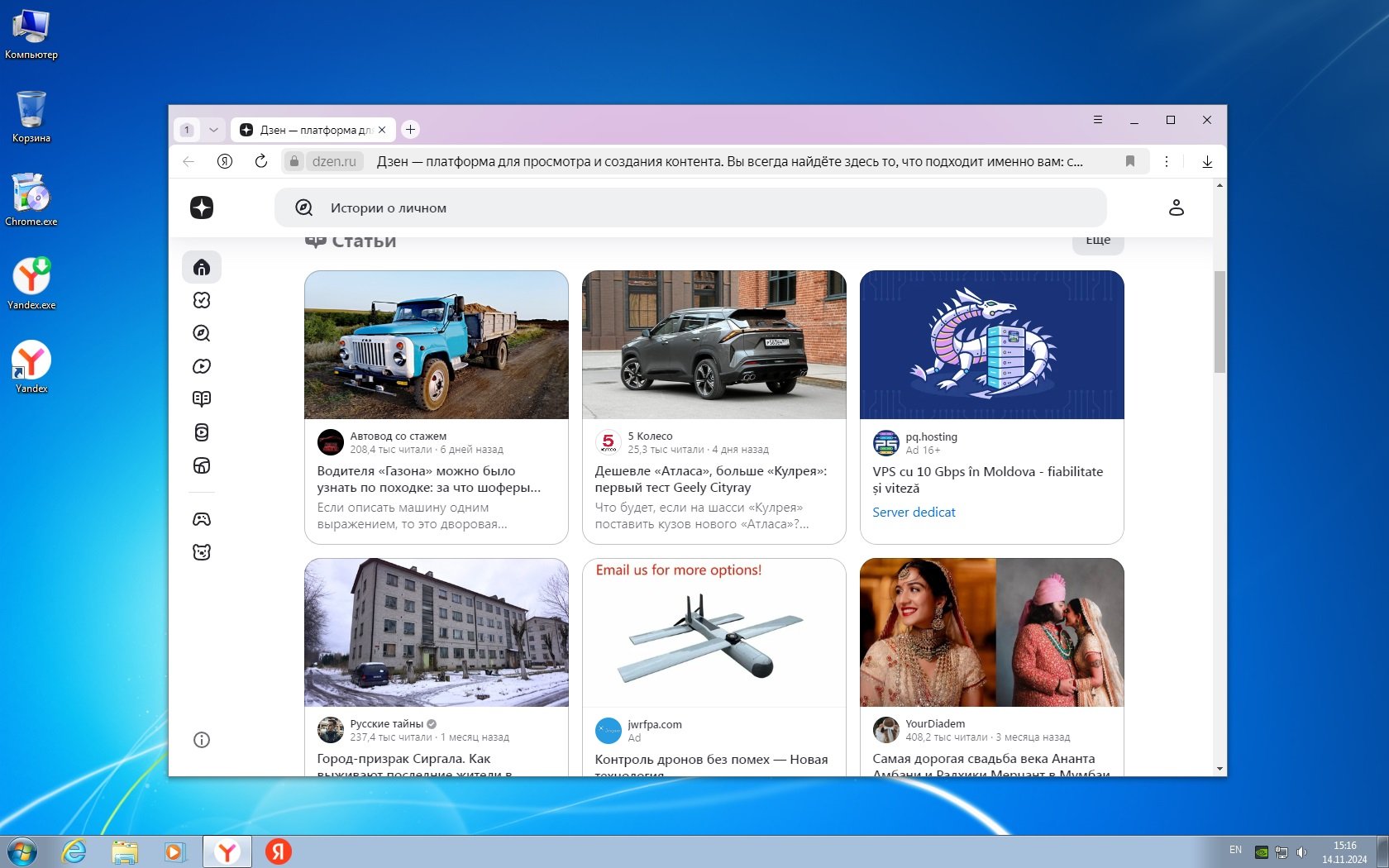Screen dimensions: 1389x868
Task: Open the Контроль дронов без помех ad headline
Action: pyautogui.click(x=711, y=766)
